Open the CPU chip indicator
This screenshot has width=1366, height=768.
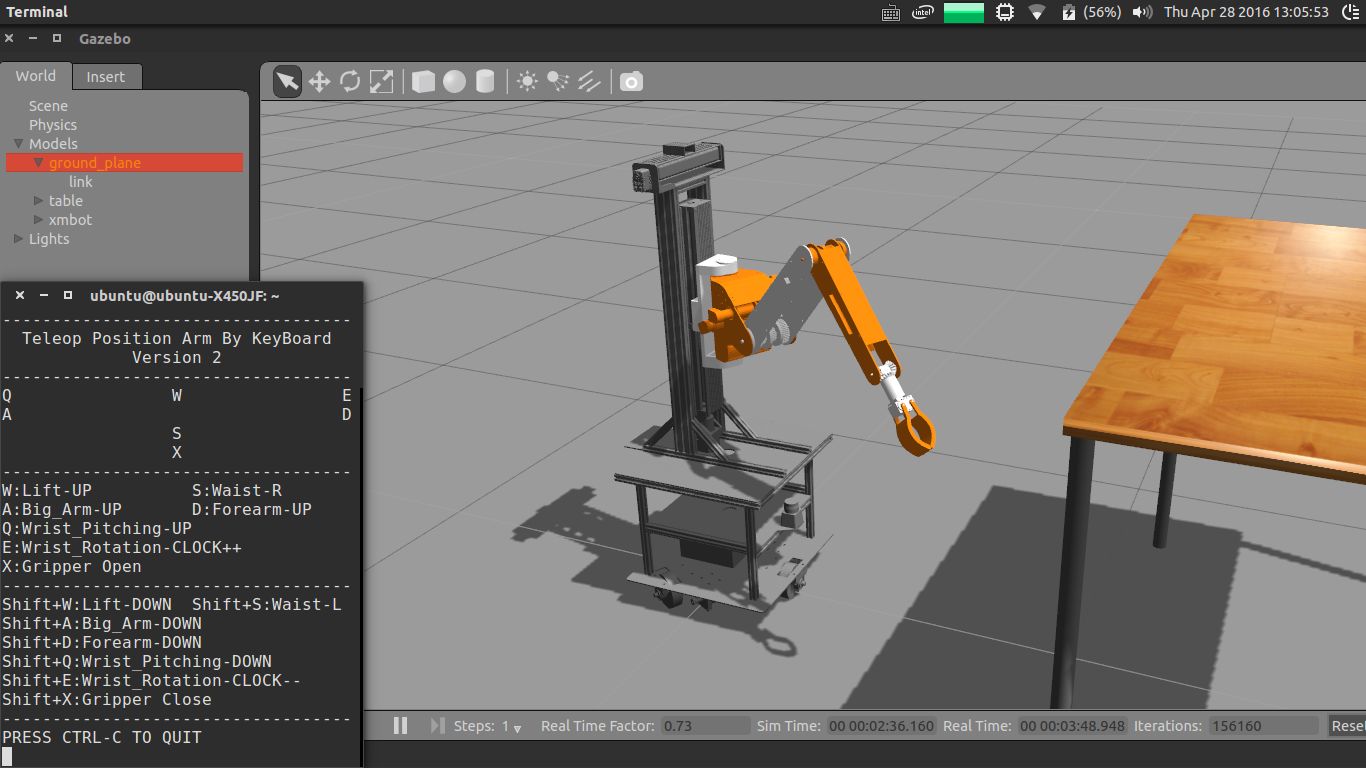(1006, 12)
